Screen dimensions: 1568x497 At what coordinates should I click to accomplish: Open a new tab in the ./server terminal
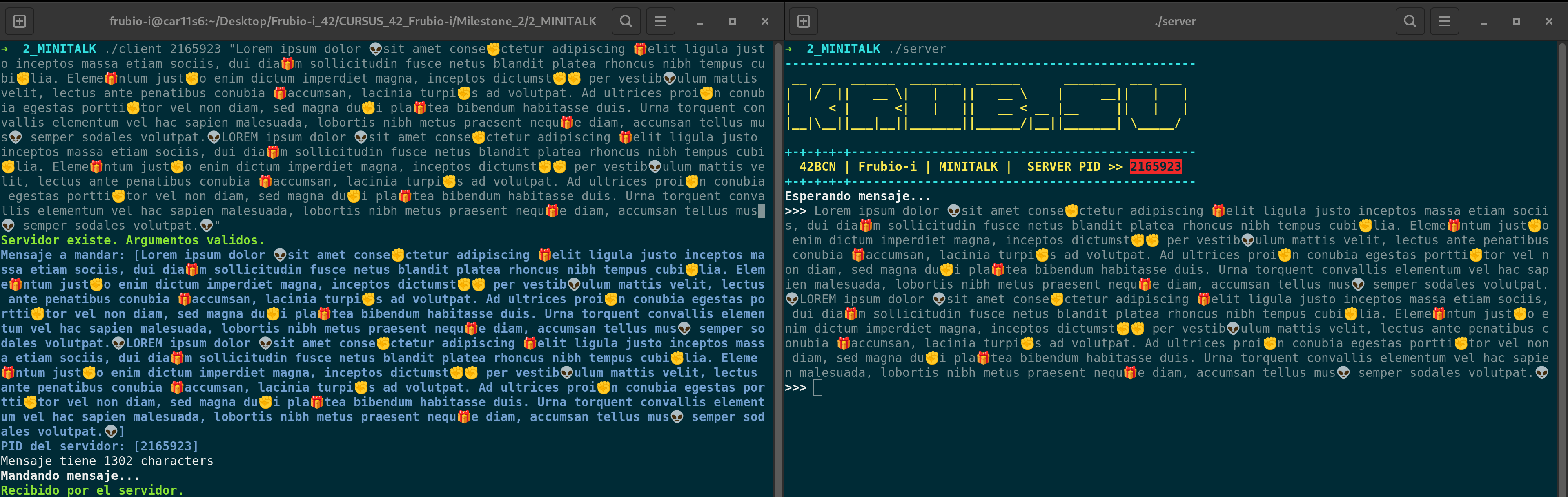coord(803,21)
